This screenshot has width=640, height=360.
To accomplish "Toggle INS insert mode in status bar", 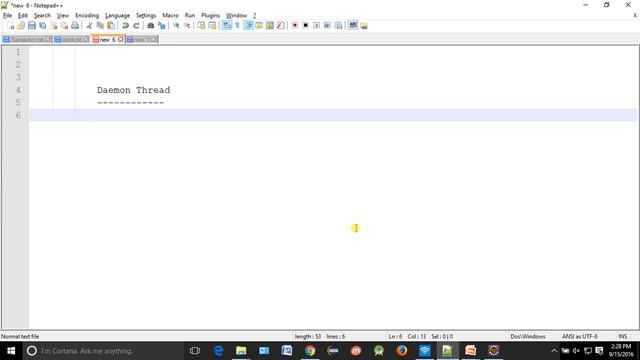I will [622, 337].
